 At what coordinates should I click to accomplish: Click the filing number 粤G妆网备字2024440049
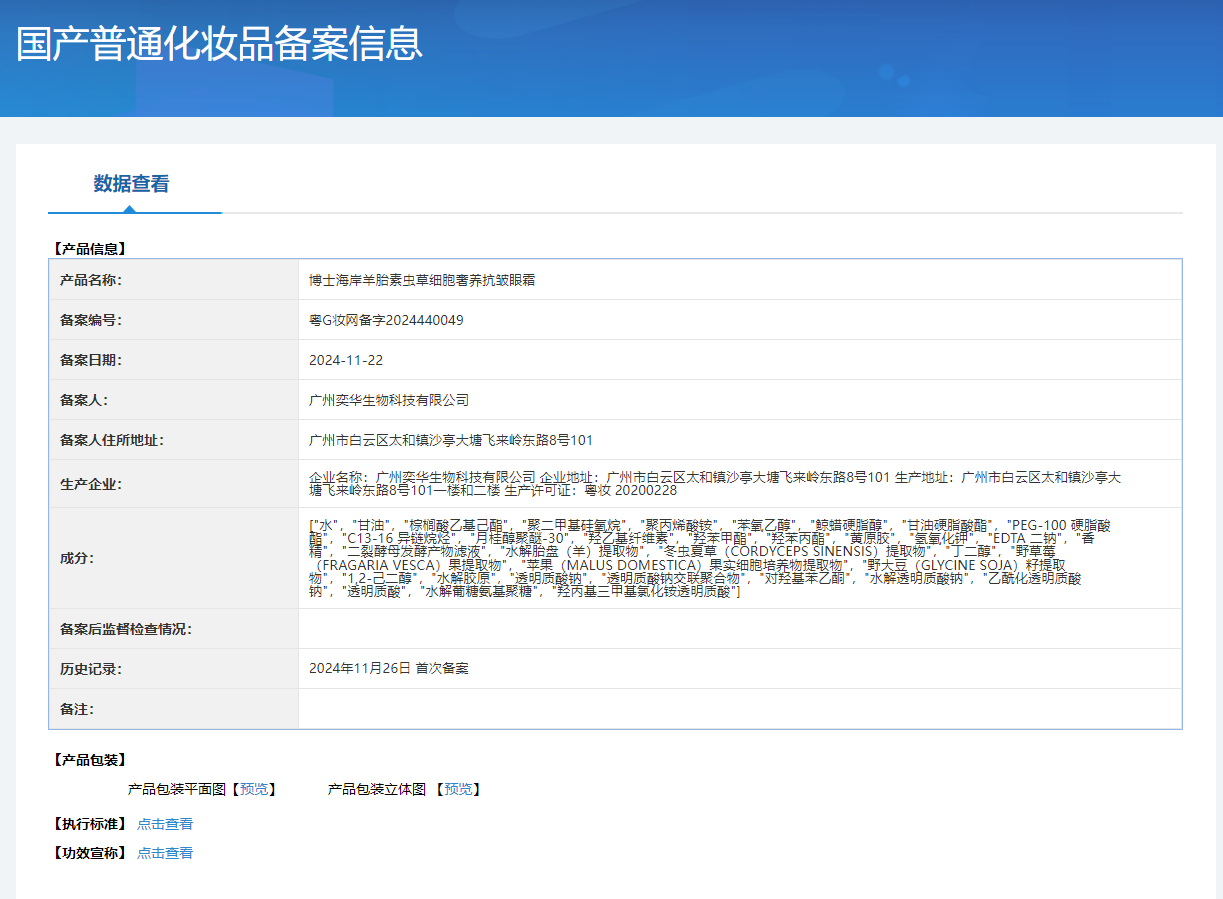386,320
